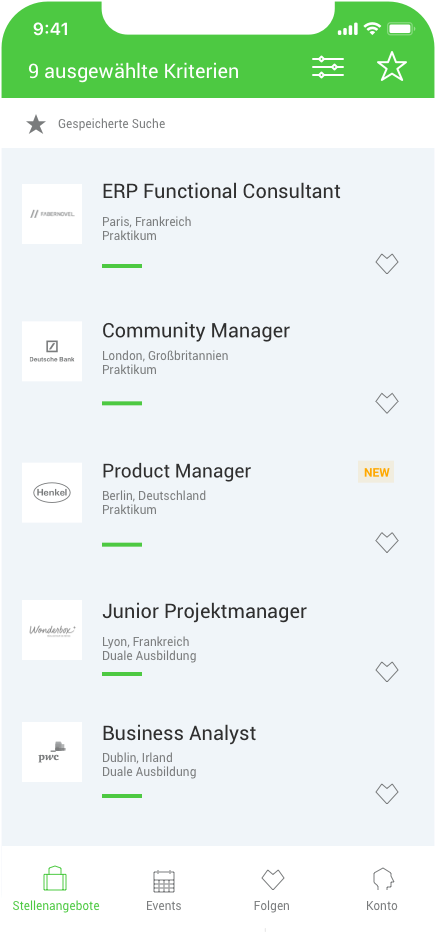
Task: Toggle favorite heart for Business Analyst
Action: coord(387,794)
